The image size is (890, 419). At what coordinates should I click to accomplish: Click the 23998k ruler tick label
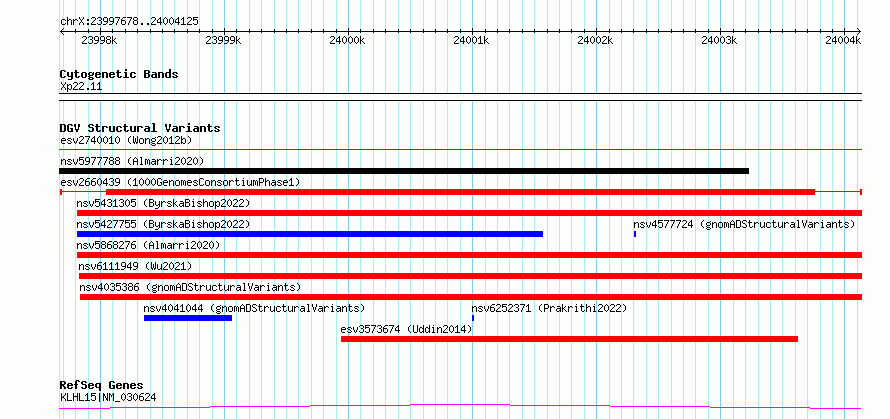tap(99, 40)
